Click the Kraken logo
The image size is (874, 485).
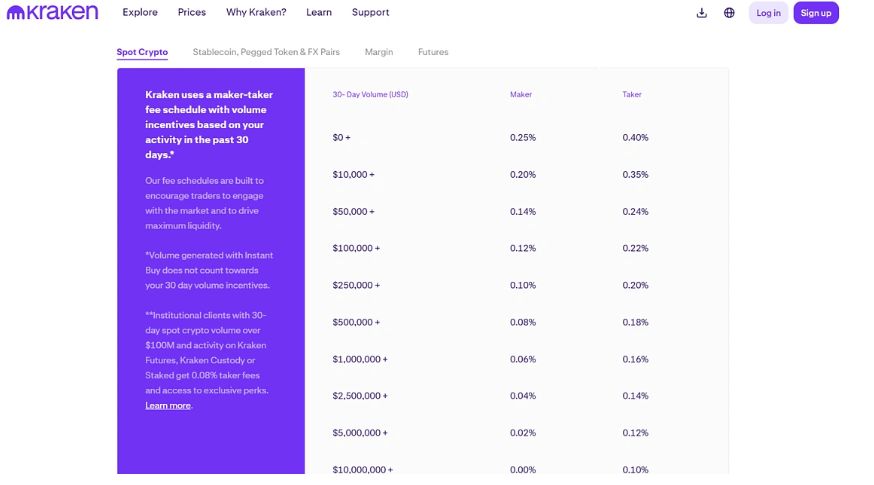(x=52, y=13)
